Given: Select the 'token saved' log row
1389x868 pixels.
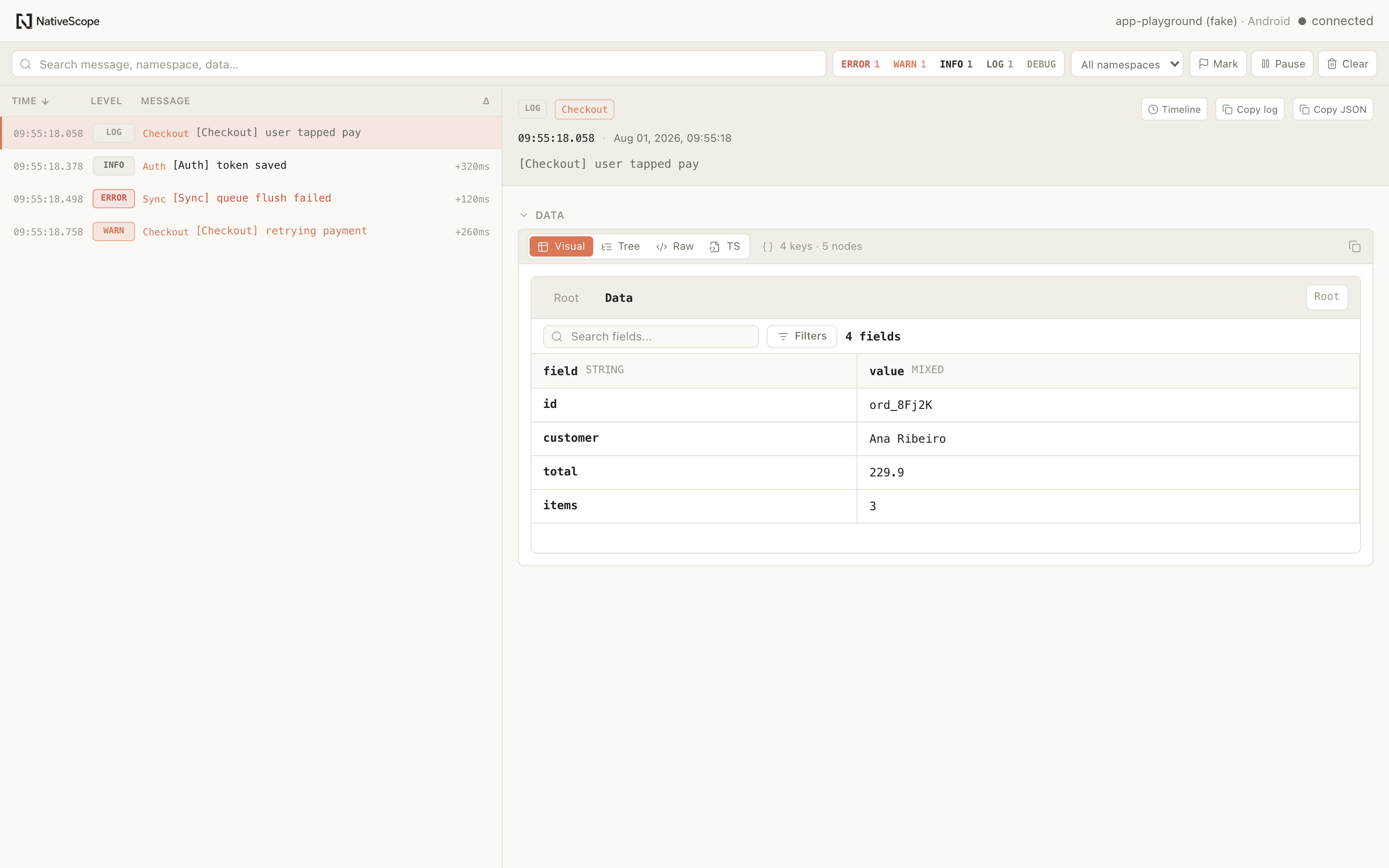Looking at the screenshot, I should coord(251,165).
